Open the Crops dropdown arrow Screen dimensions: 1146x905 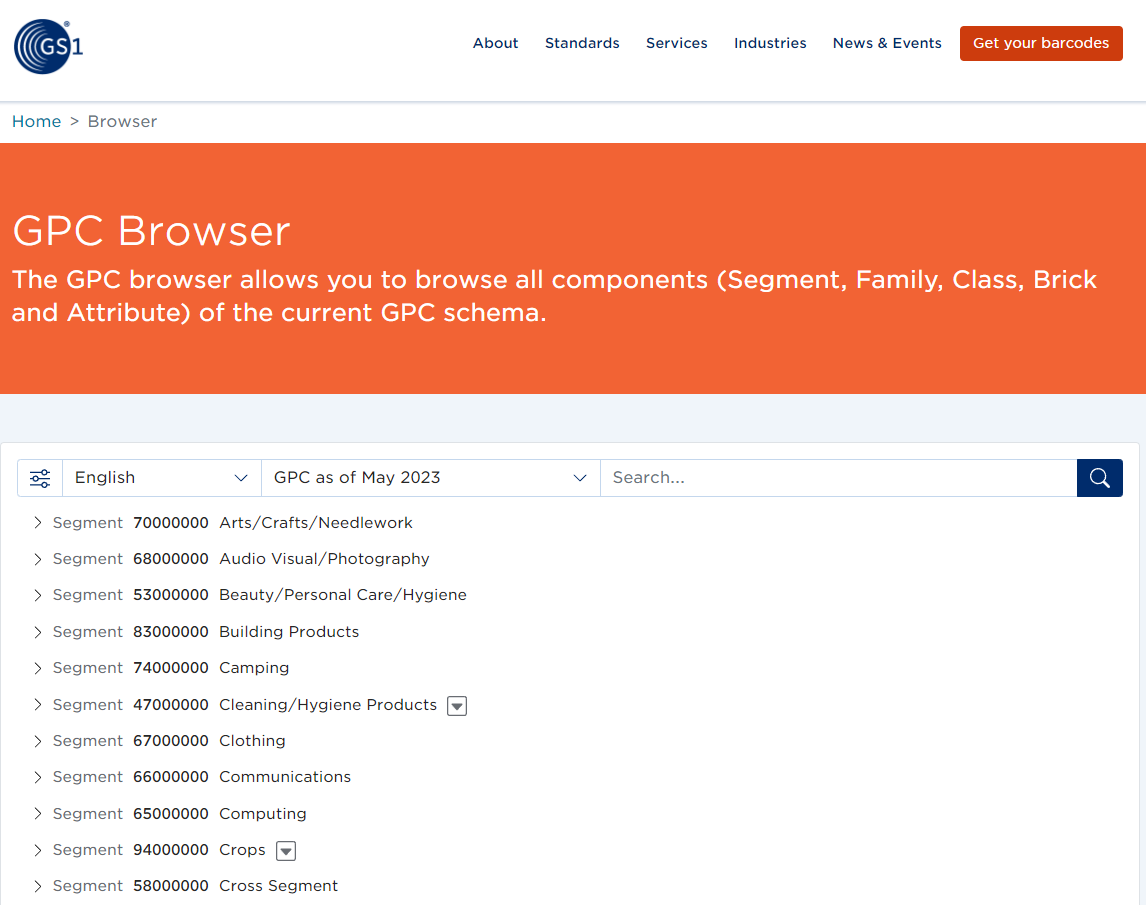click(285, 850)
